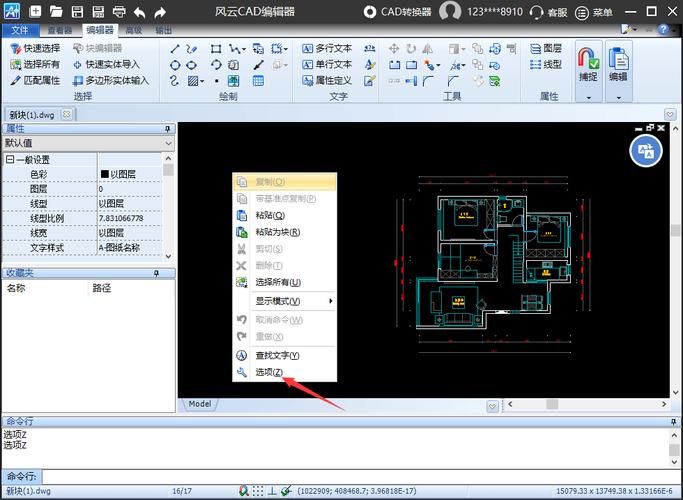Toggle the grid dots icon in status bar
Screen dimensions: 683x500
pyautogui.click(x=258, y=491)
